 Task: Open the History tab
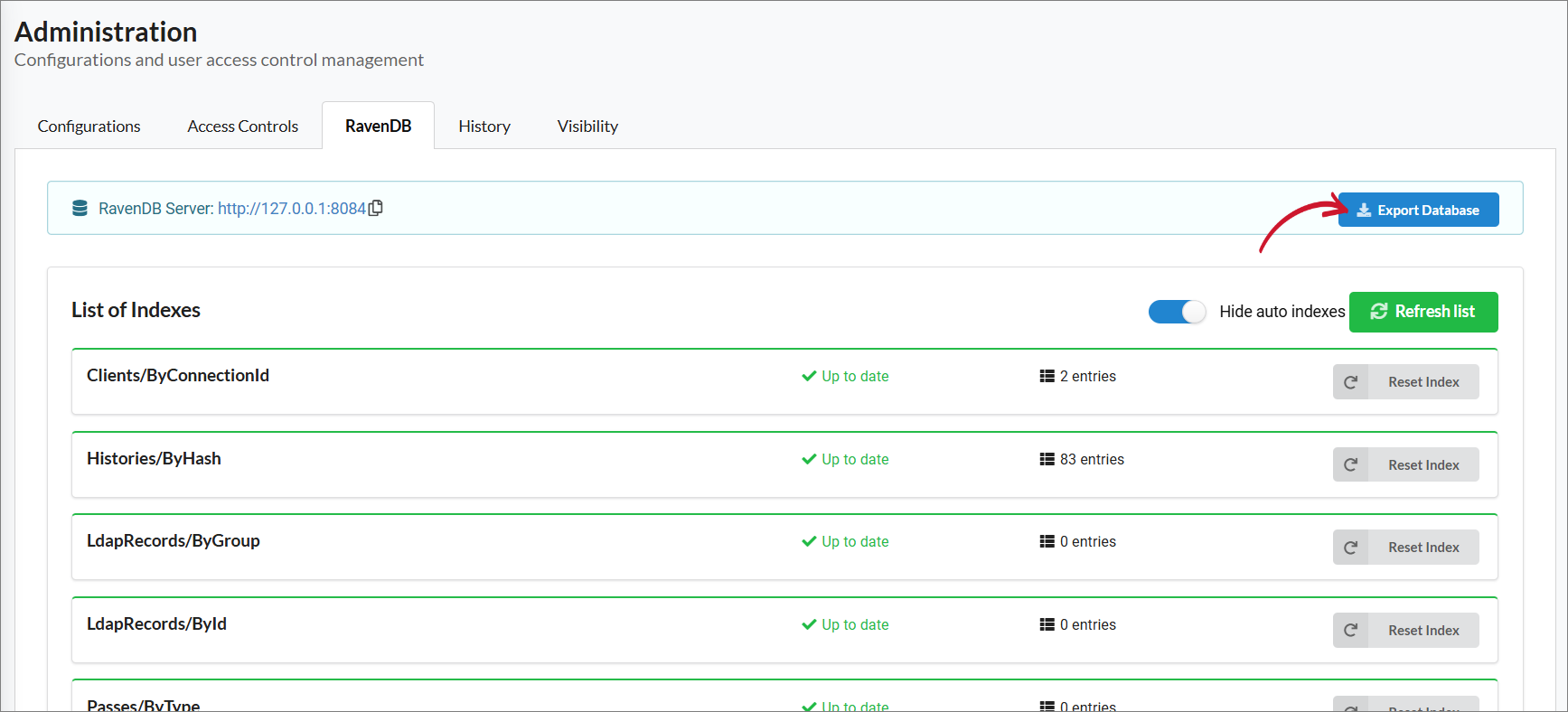[x=484, y=126]
